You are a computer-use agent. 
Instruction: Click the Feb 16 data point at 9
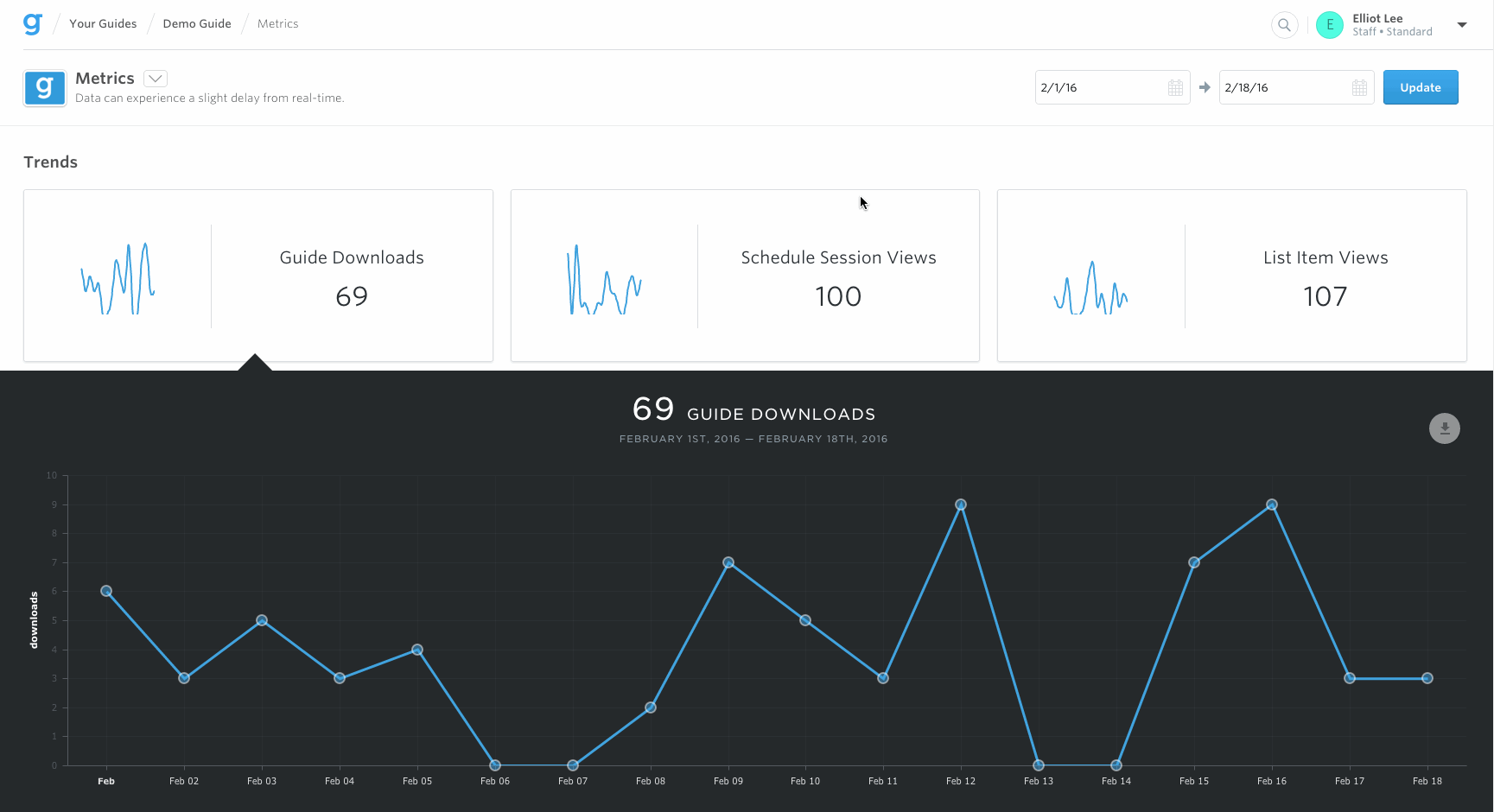1272,504
